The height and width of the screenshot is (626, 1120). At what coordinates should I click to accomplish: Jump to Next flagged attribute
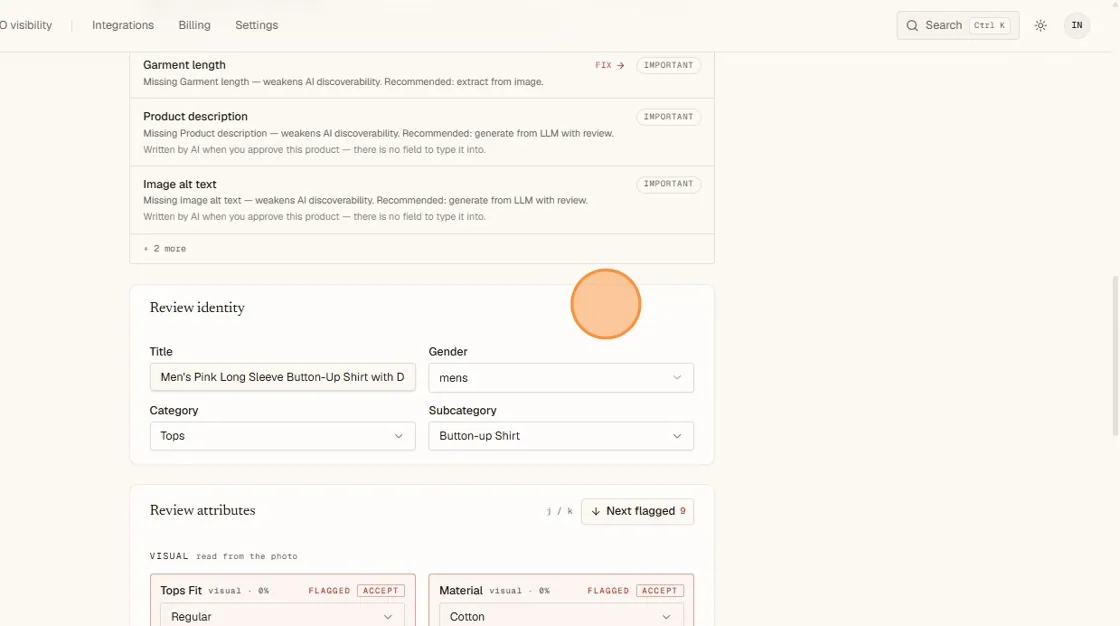[637, 511]
